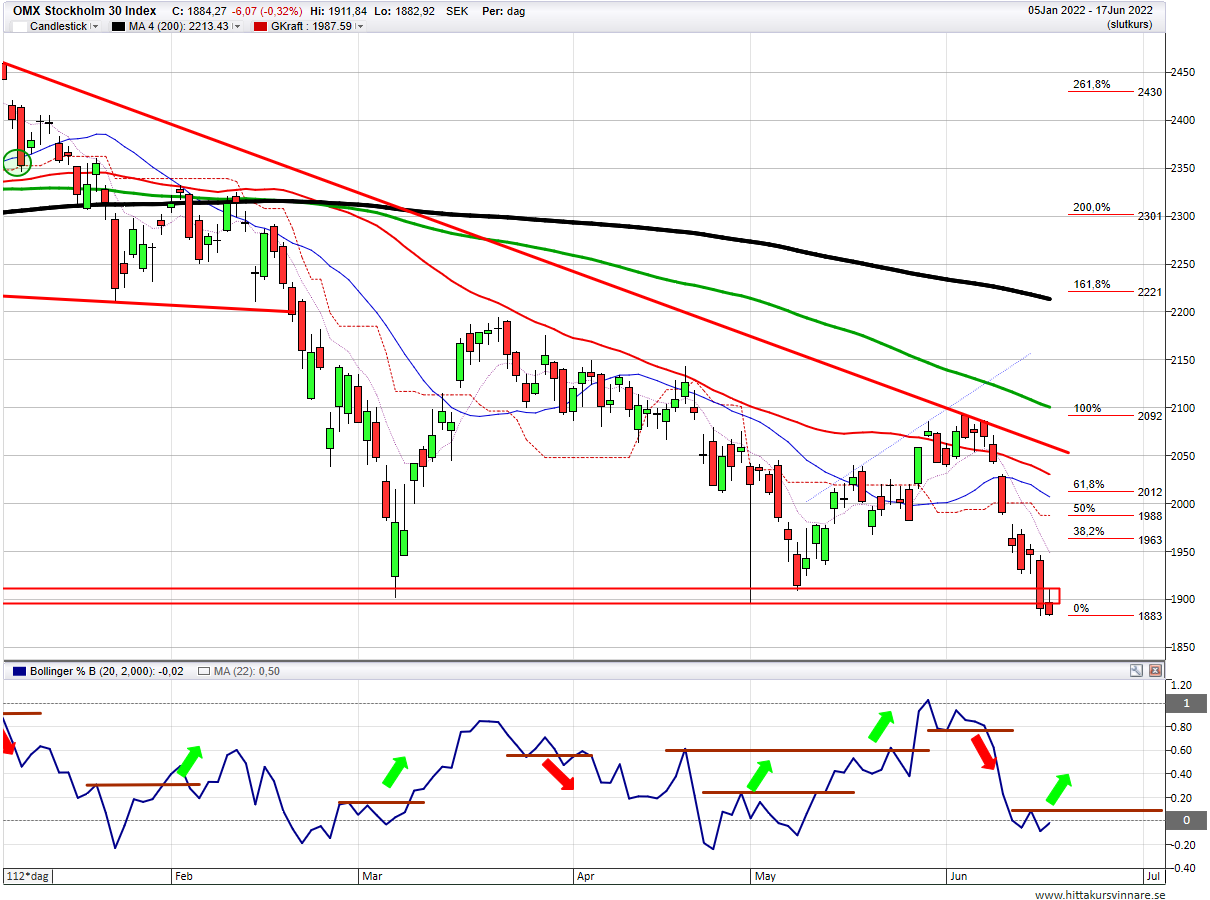
Task: Click the 2430 price value
Action: click(1150, 93)
